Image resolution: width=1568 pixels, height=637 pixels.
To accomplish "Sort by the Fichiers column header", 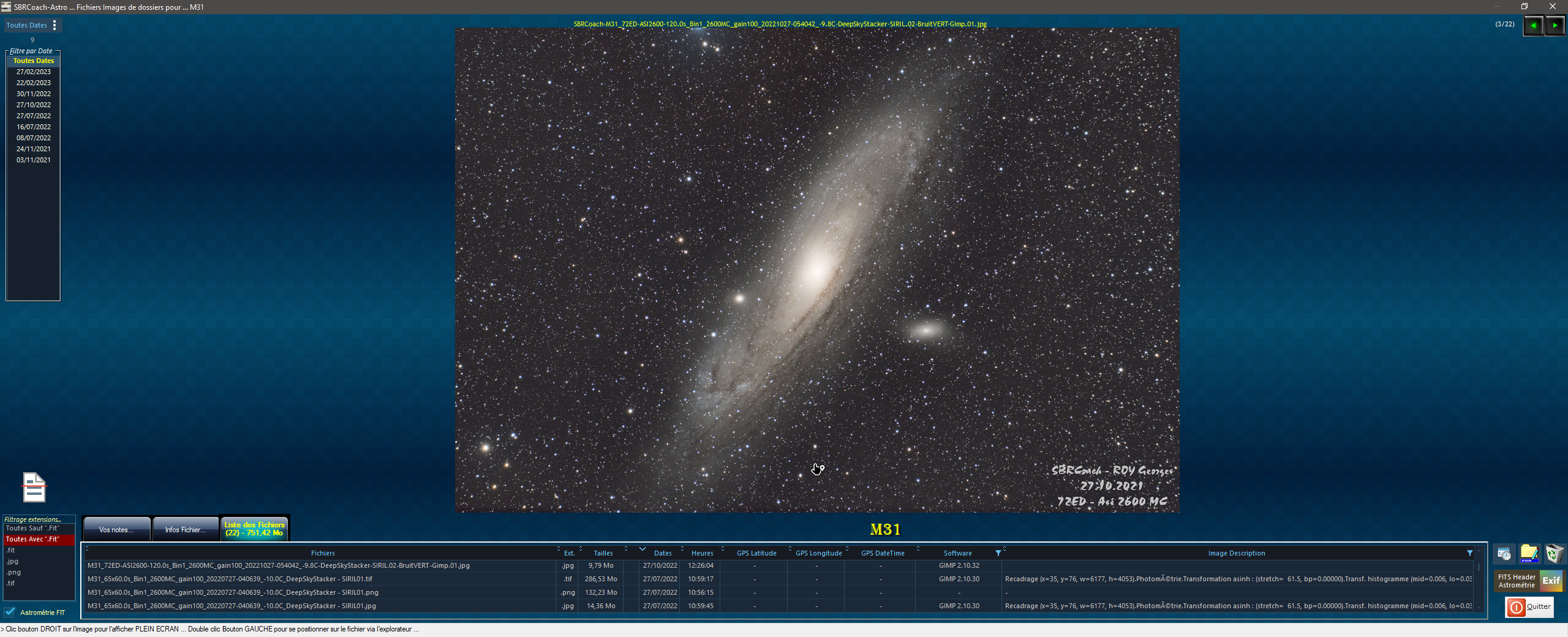I will coord(323,553).
